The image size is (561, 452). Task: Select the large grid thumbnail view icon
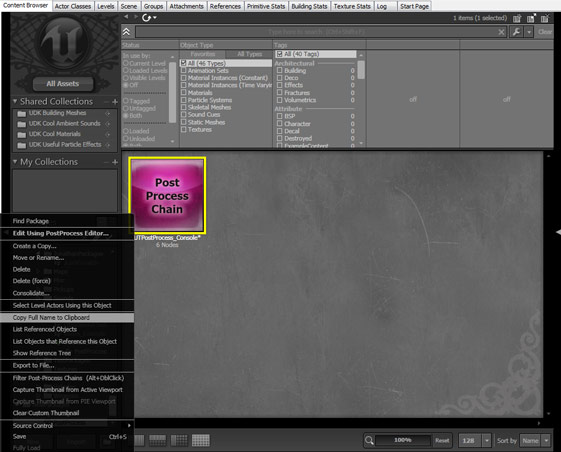tap(201, 440)
